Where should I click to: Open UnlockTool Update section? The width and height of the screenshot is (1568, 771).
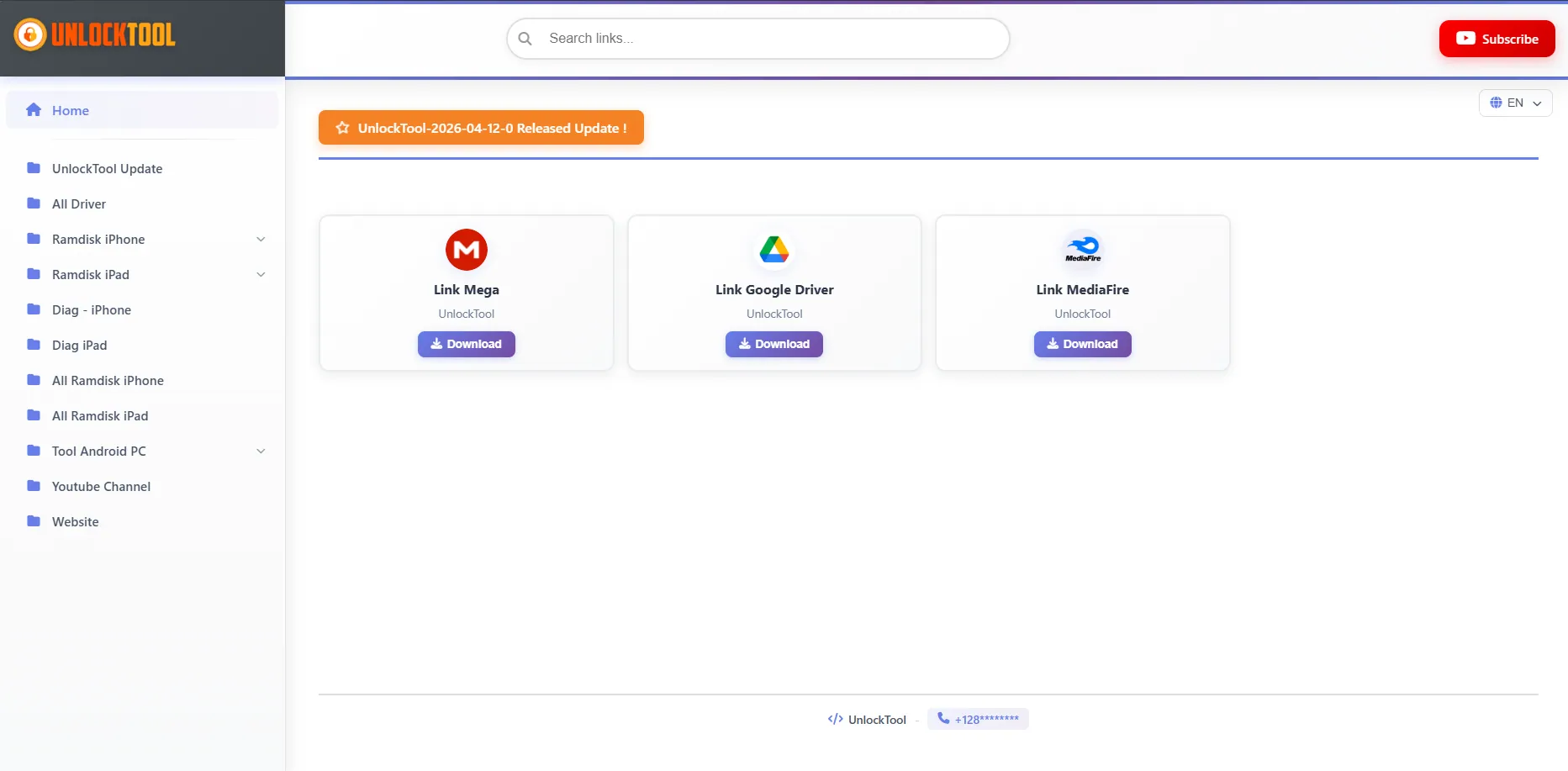(142, 168)
